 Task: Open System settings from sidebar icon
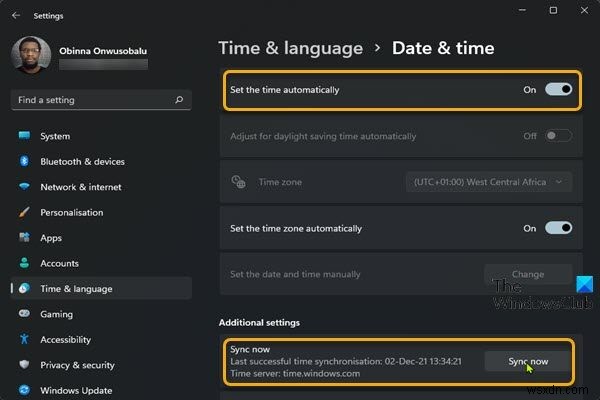(22, 136)
